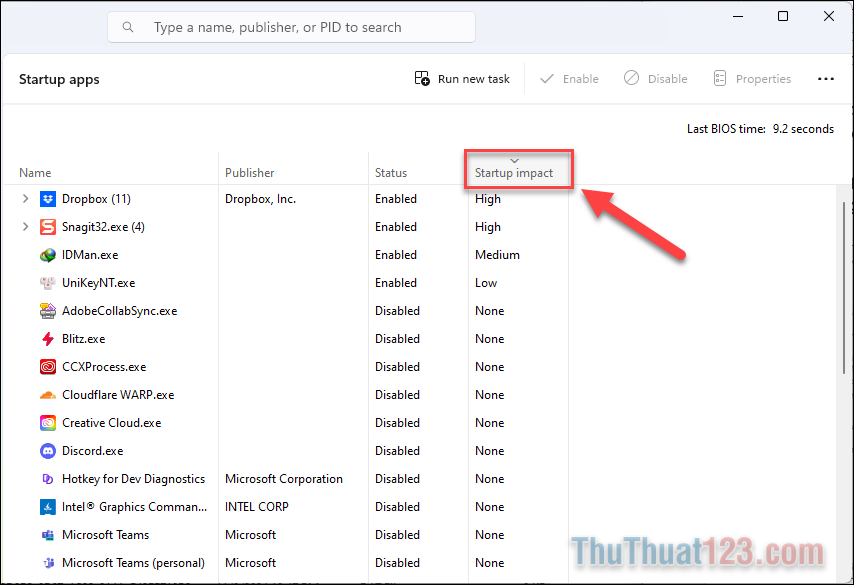This screenshot has width=854, height=585.
Task: Click the Disabled status for Discord.exe
Action: tap(397, 451)
